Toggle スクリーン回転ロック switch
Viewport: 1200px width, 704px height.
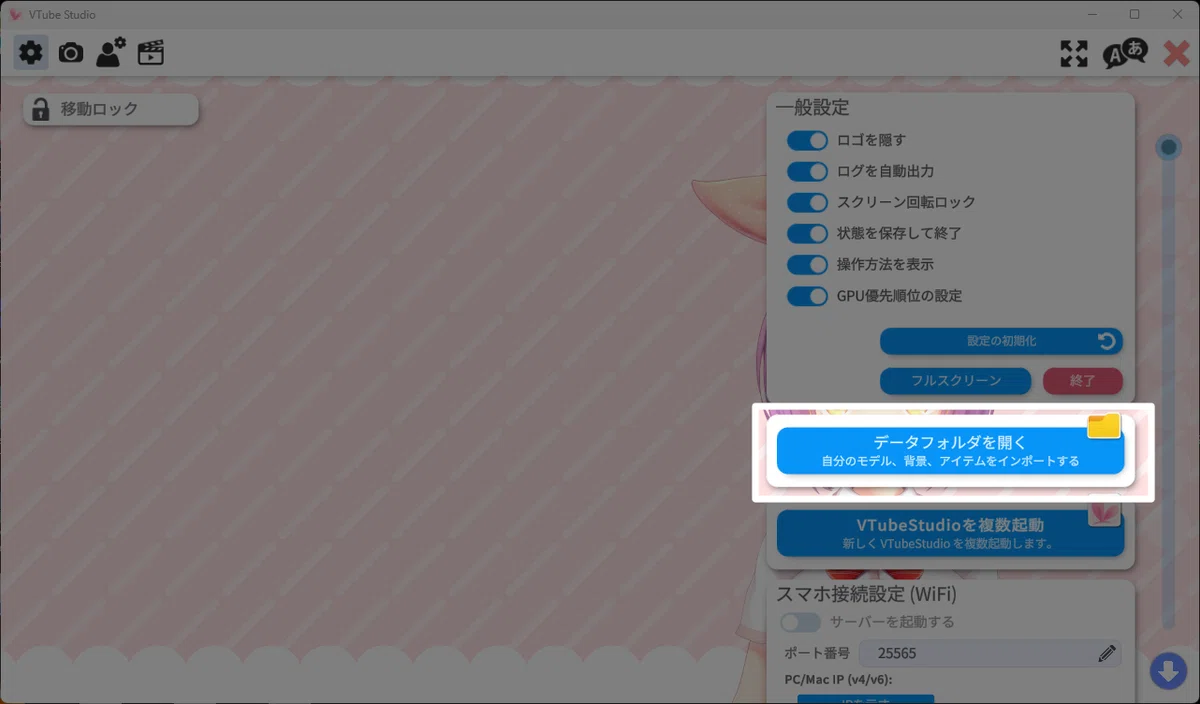click(807, 202)
